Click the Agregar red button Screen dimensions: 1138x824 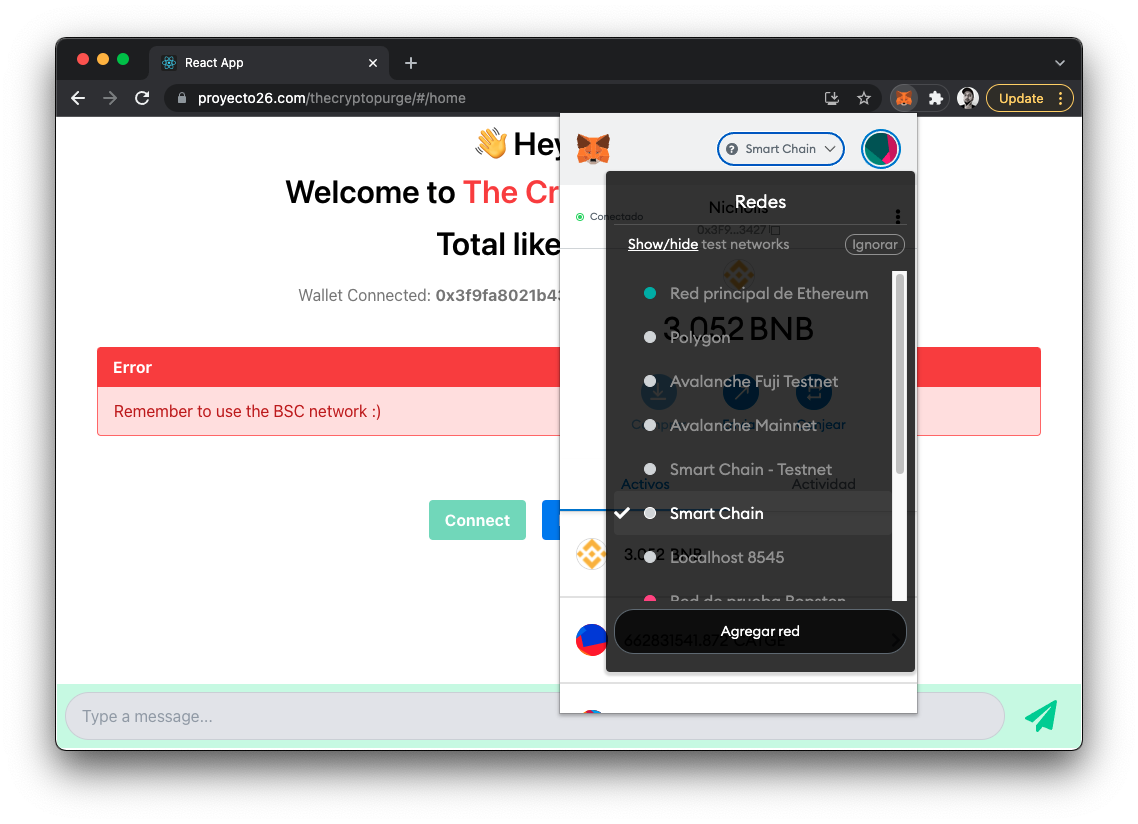click(760, 631)
